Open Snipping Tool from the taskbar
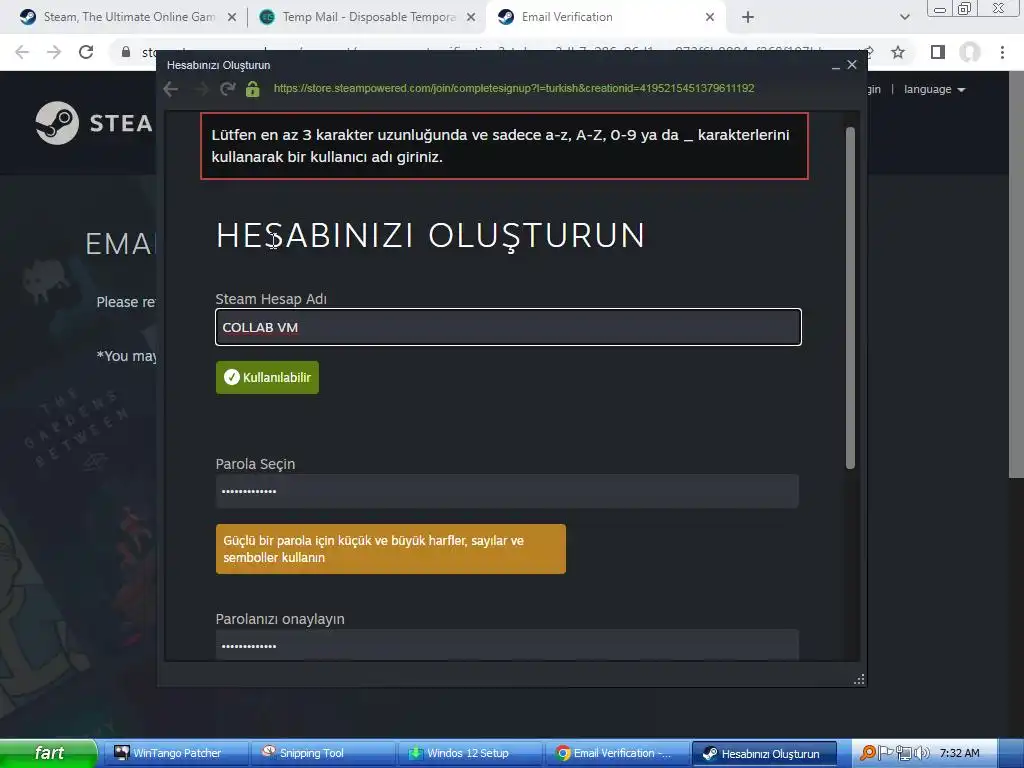 pyautogui.click(x=323, y=753)
